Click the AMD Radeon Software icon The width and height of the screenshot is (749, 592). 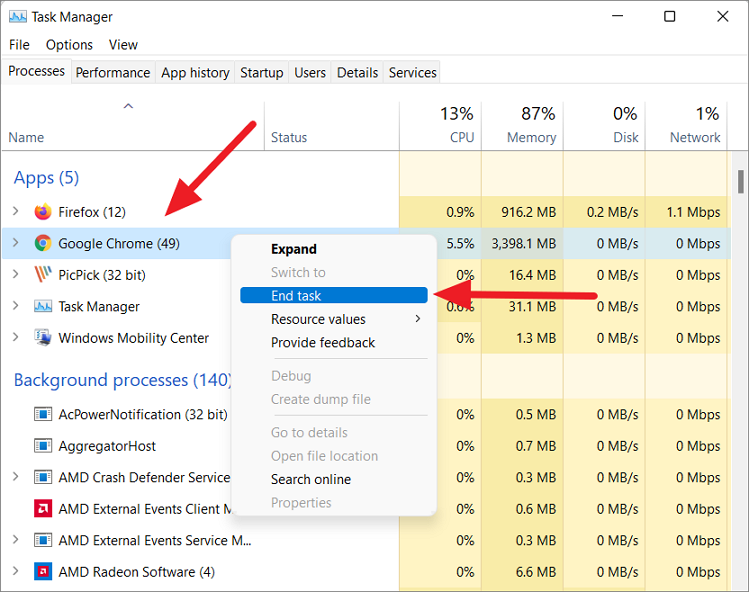(43, 572)
